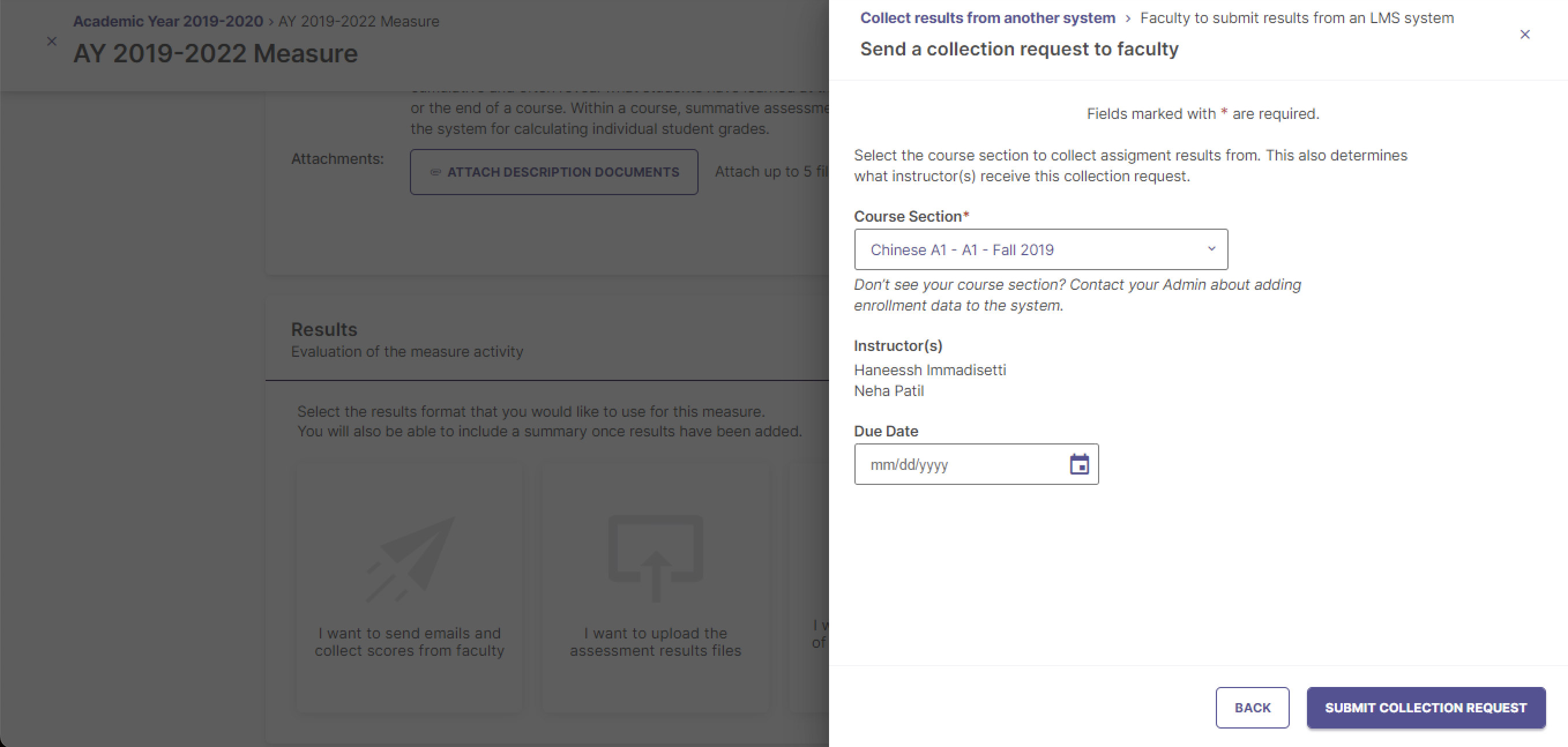Click the 'Don't see your course section?' hint

coord(1077,295)
